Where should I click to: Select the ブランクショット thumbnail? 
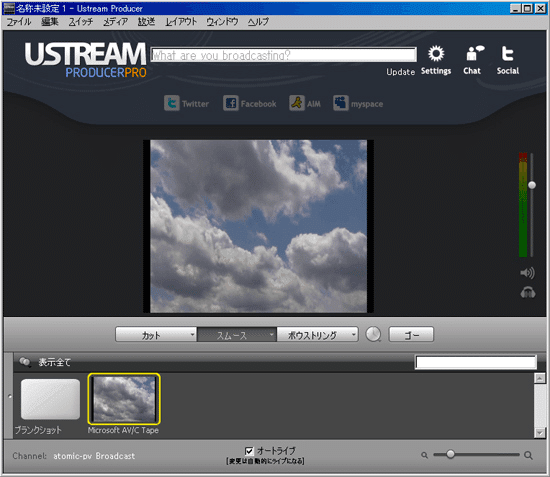(x=51, y=399)
